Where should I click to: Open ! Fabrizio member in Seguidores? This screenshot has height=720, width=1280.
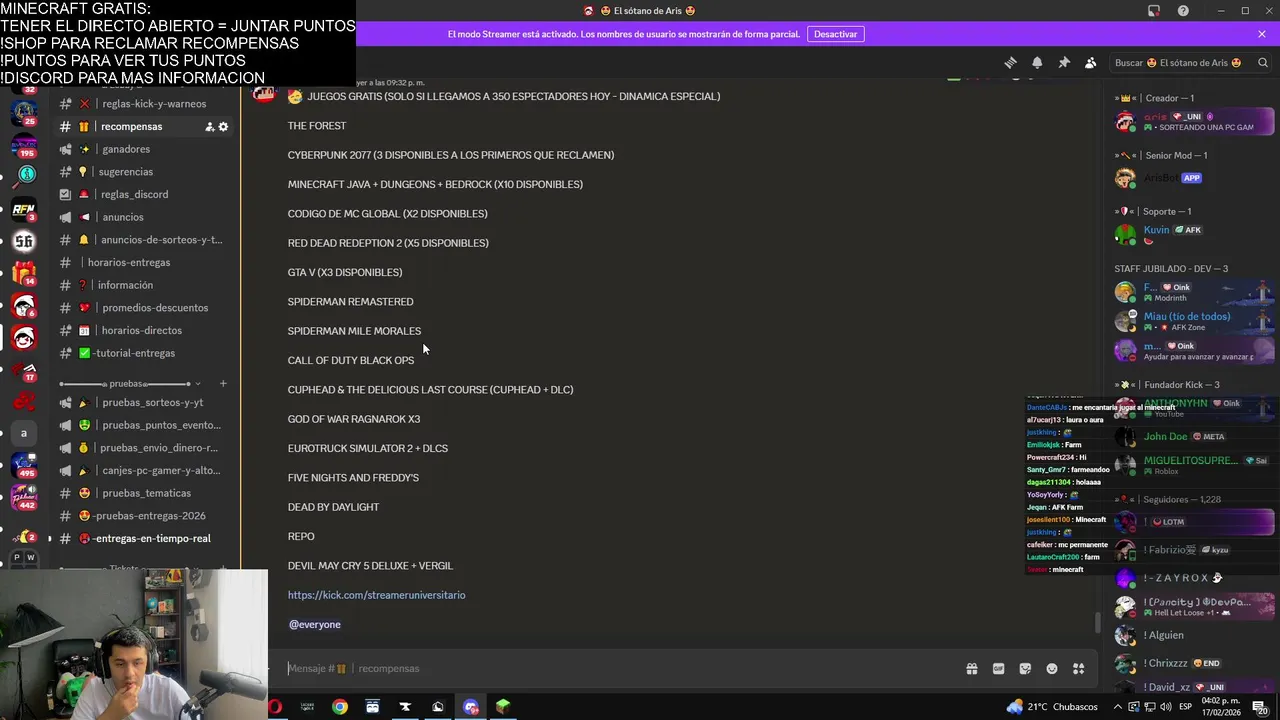click(1194, 550)
